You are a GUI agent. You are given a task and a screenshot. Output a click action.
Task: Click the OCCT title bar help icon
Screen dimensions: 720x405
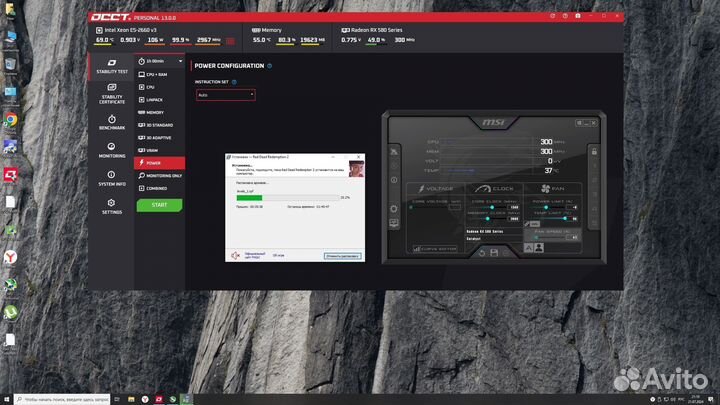pos(565,16)
